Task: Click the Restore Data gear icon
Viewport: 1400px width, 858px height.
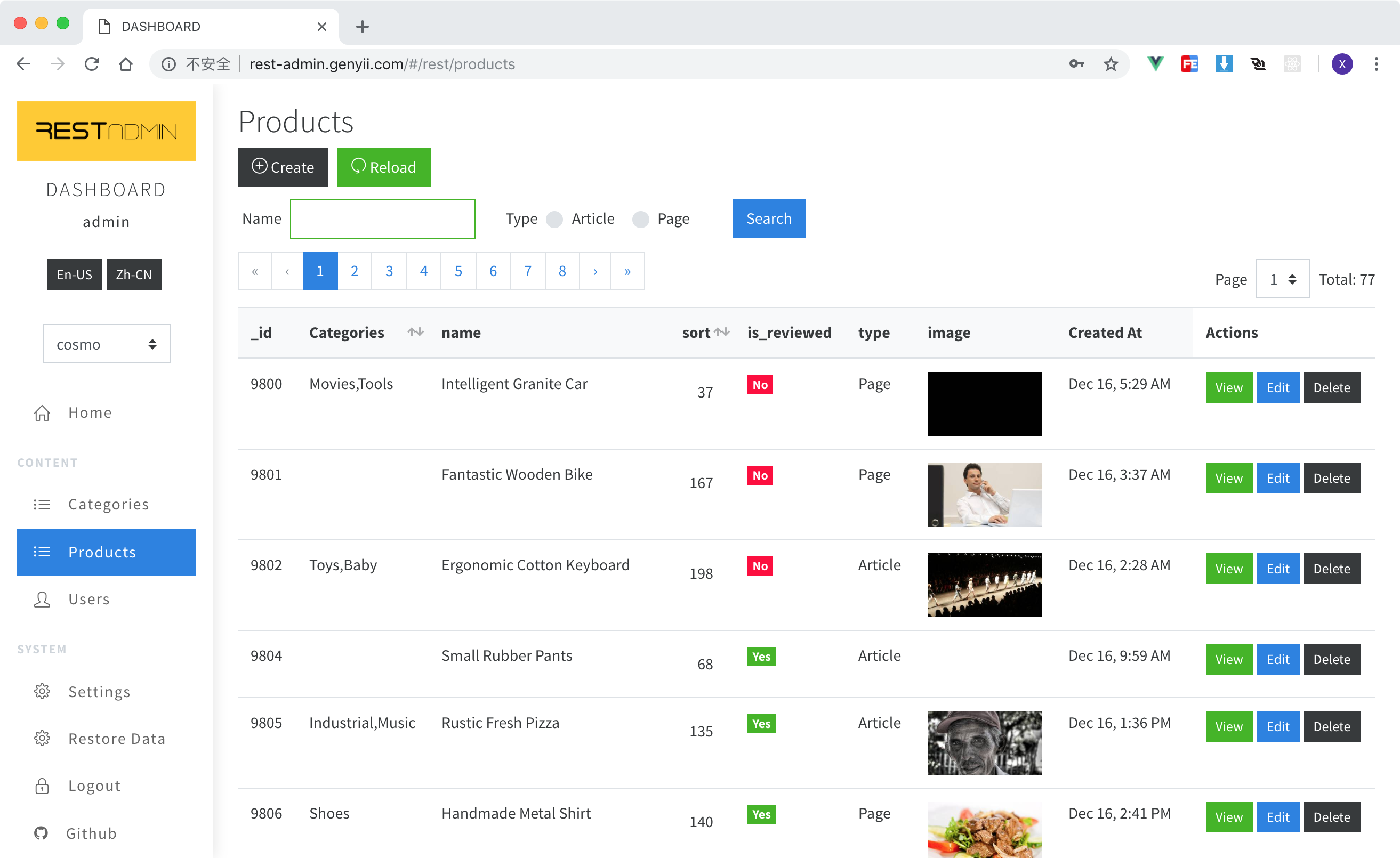Action: (x=42, y=739)
